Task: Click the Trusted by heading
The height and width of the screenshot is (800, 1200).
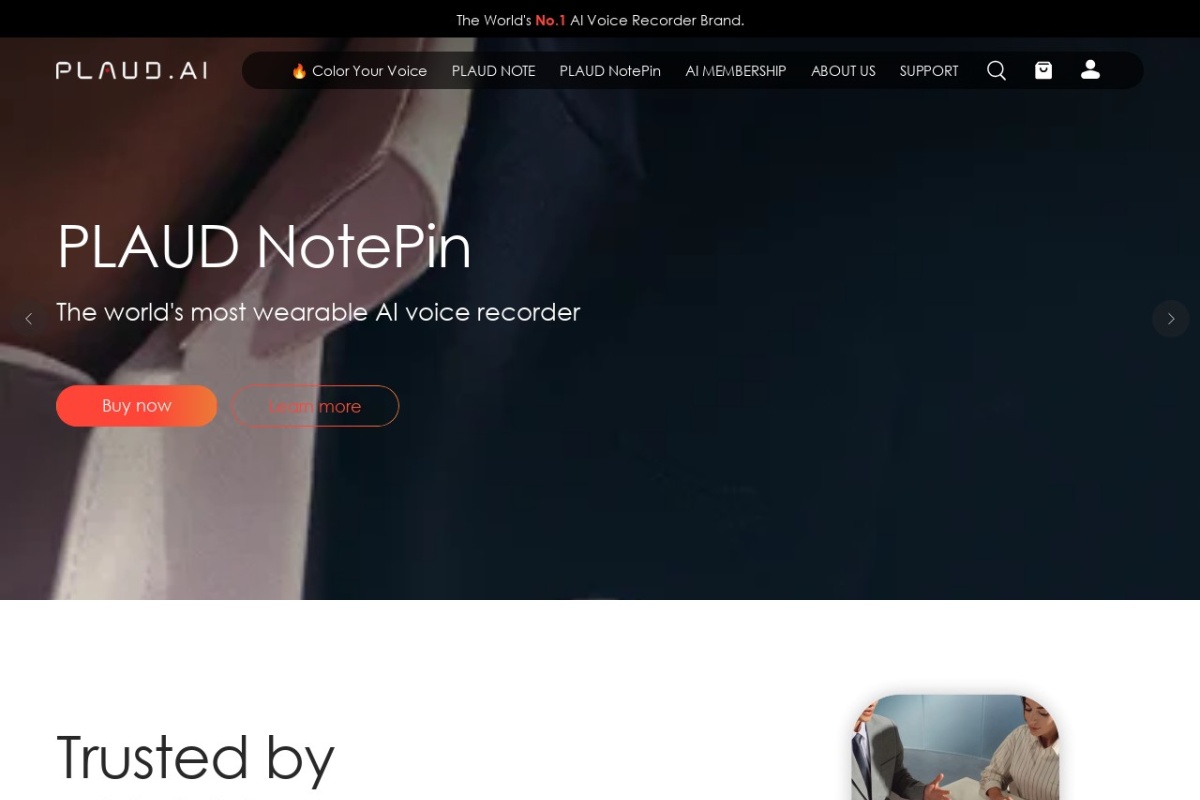Action: click(195, 757)
